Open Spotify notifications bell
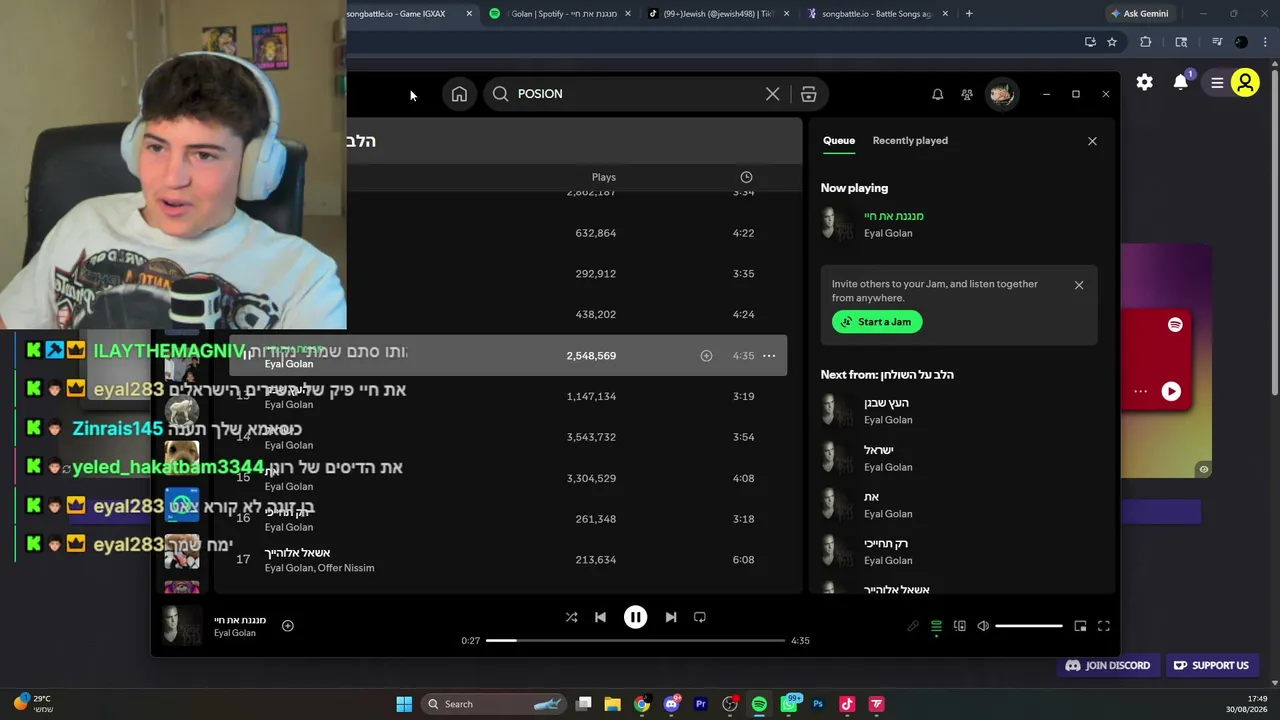Image resolution: width=1280 pixels, height=720 pixels. point(937,94)
